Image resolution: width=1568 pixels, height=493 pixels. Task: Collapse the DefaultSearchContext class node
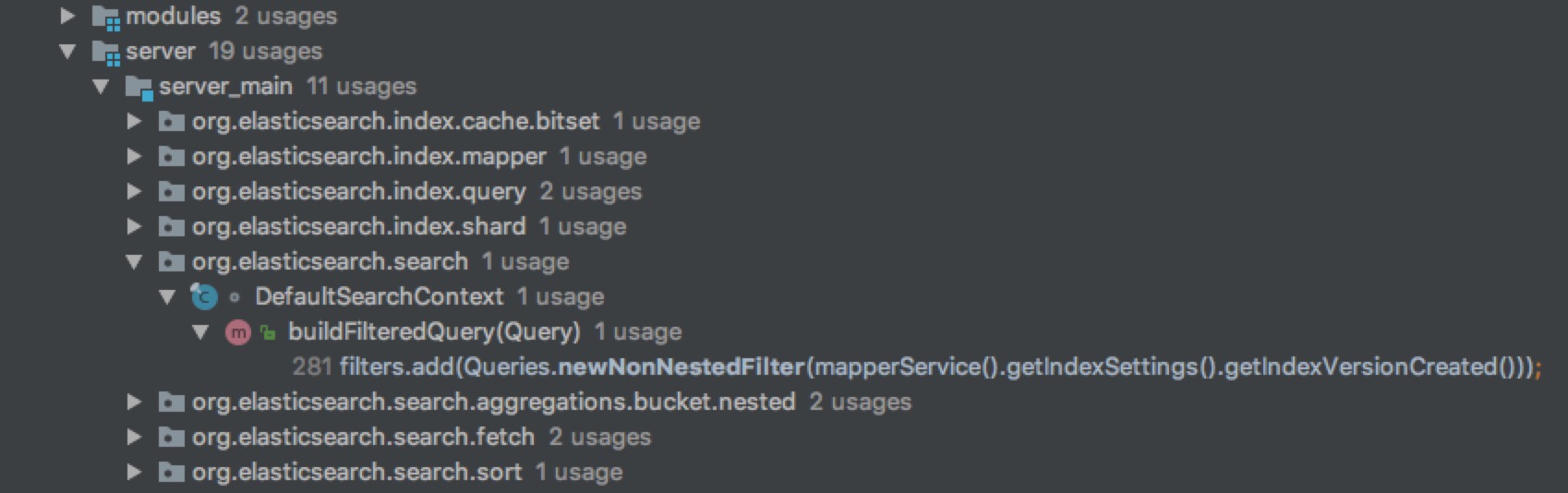(167, 297)
